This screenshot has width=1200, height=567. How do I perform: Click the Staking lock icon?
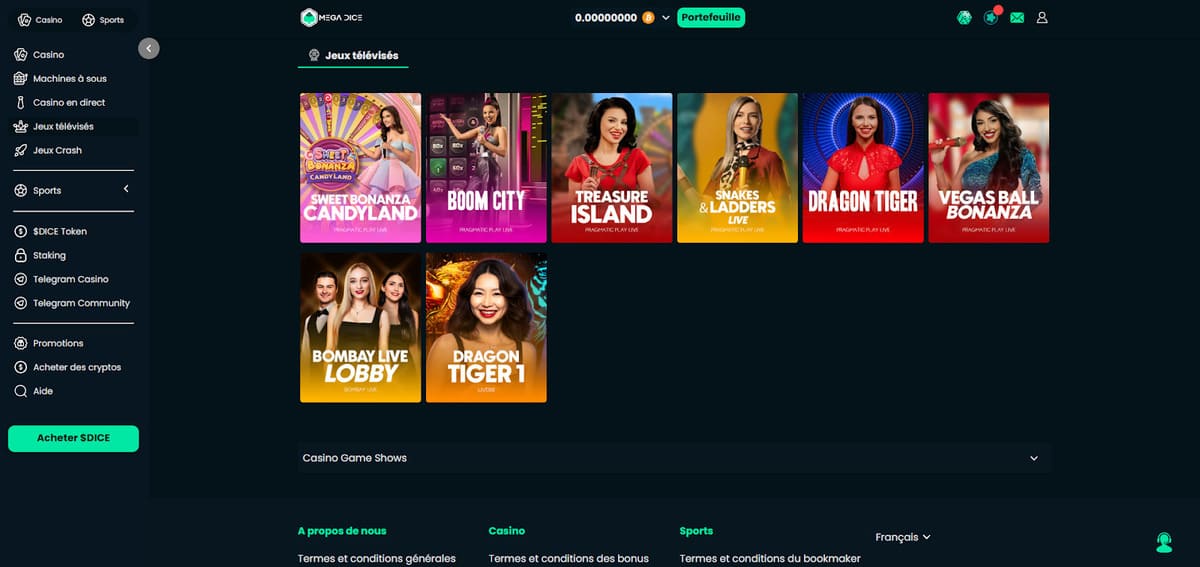tap(21, 255)
